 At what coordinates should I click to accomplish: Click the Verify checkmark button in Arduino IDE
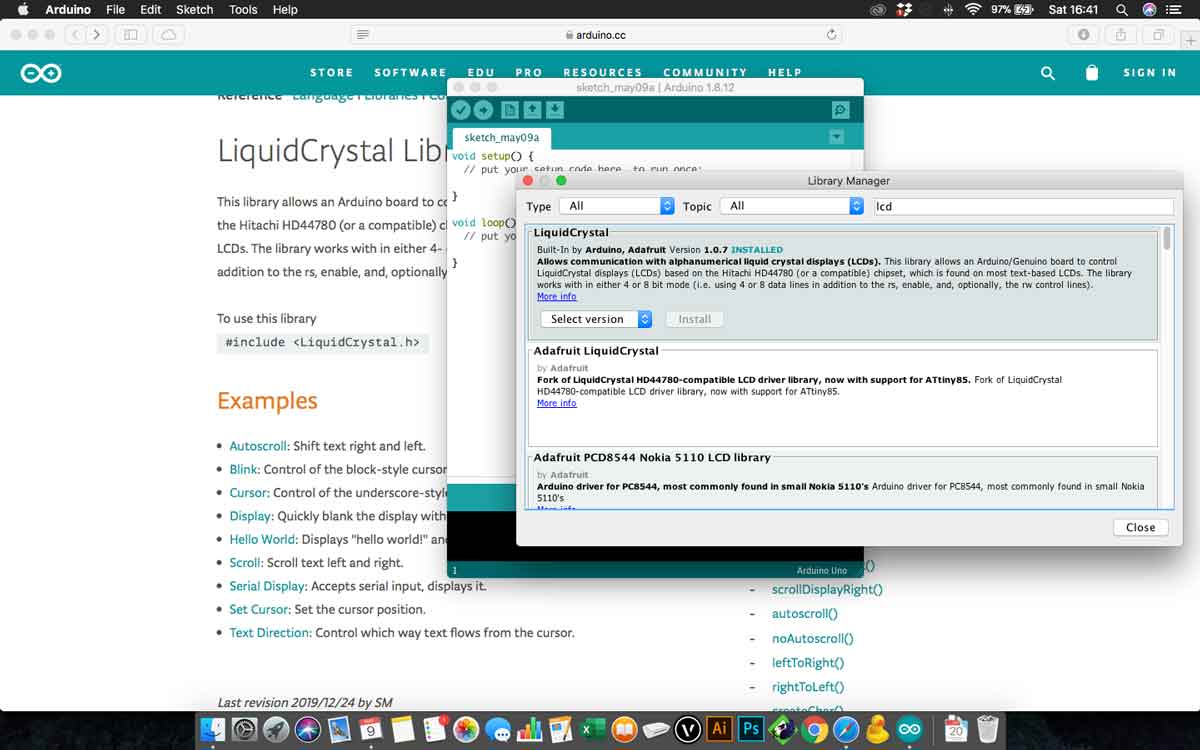click(x=460, y=110)
